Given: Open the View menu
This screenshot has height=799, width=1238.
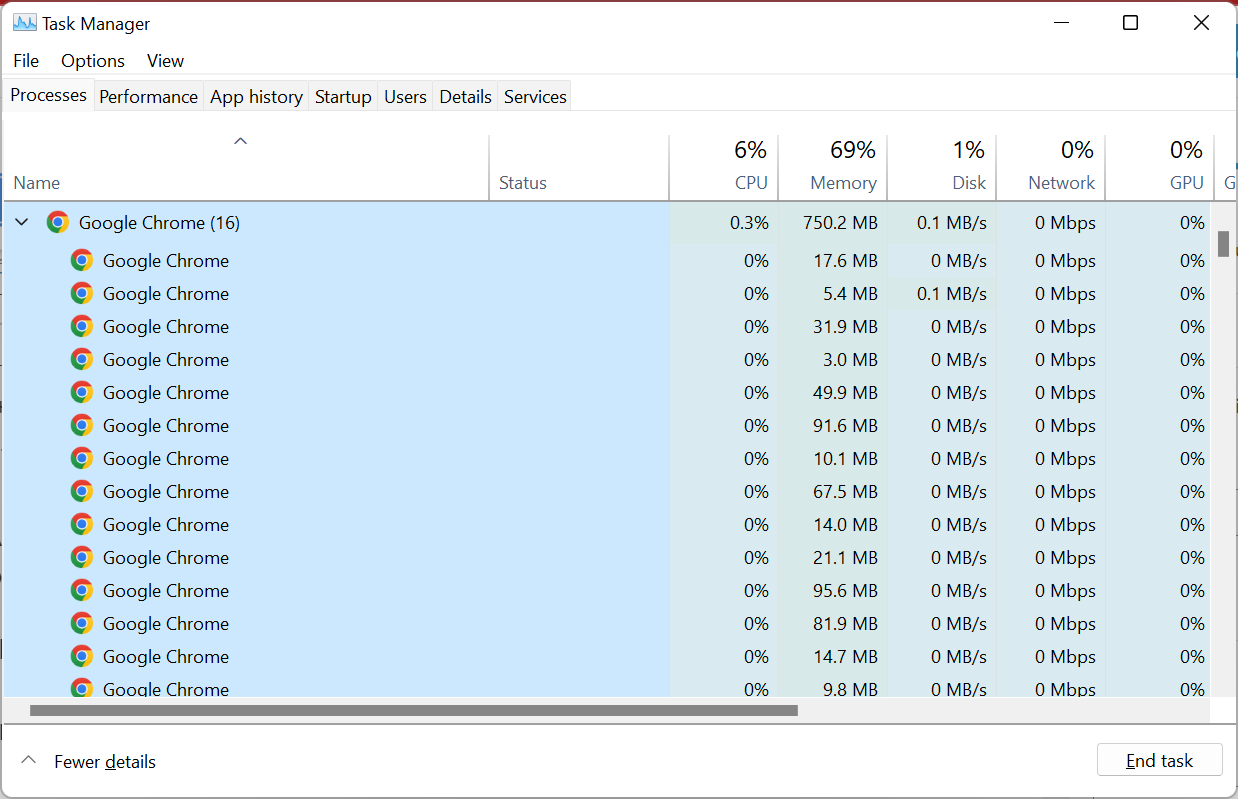Looking at the screenshot, I should pos(165,61).
